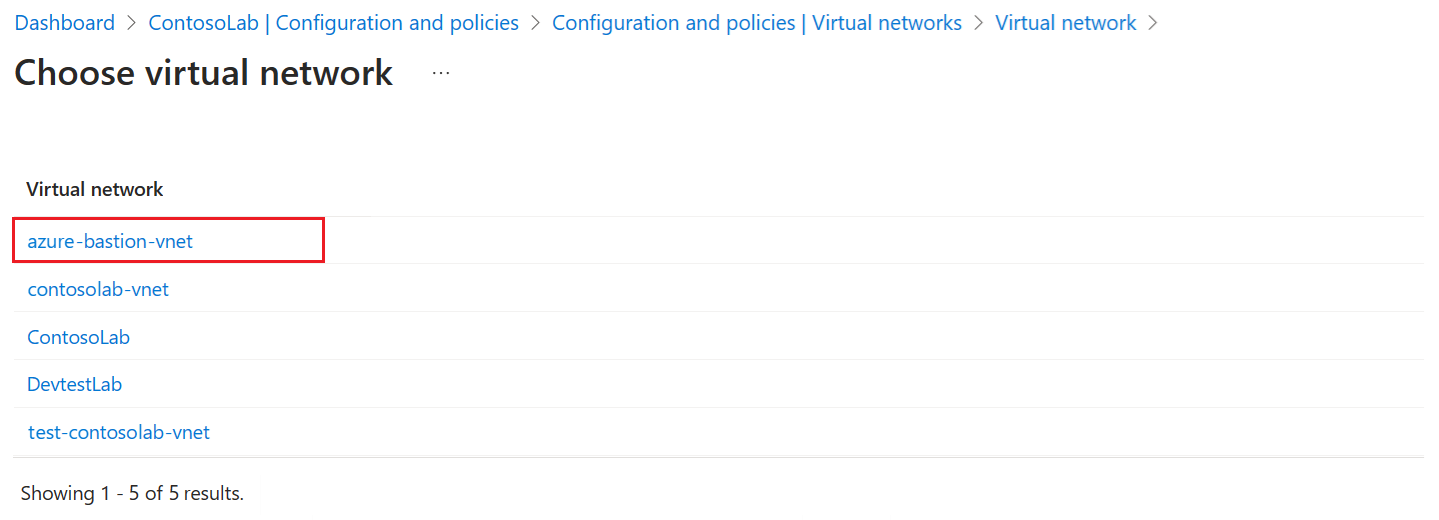Open the more options ellipsis beside title
This screenshot has width=1439, height=520.
pos(441,73)
